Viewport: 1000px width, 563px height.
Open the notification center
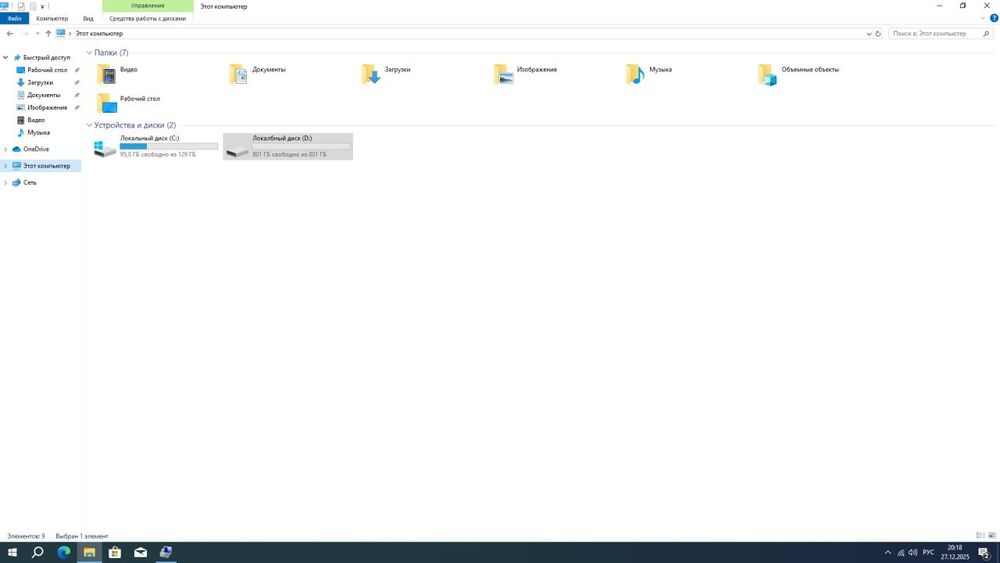[x=985, y=552]
